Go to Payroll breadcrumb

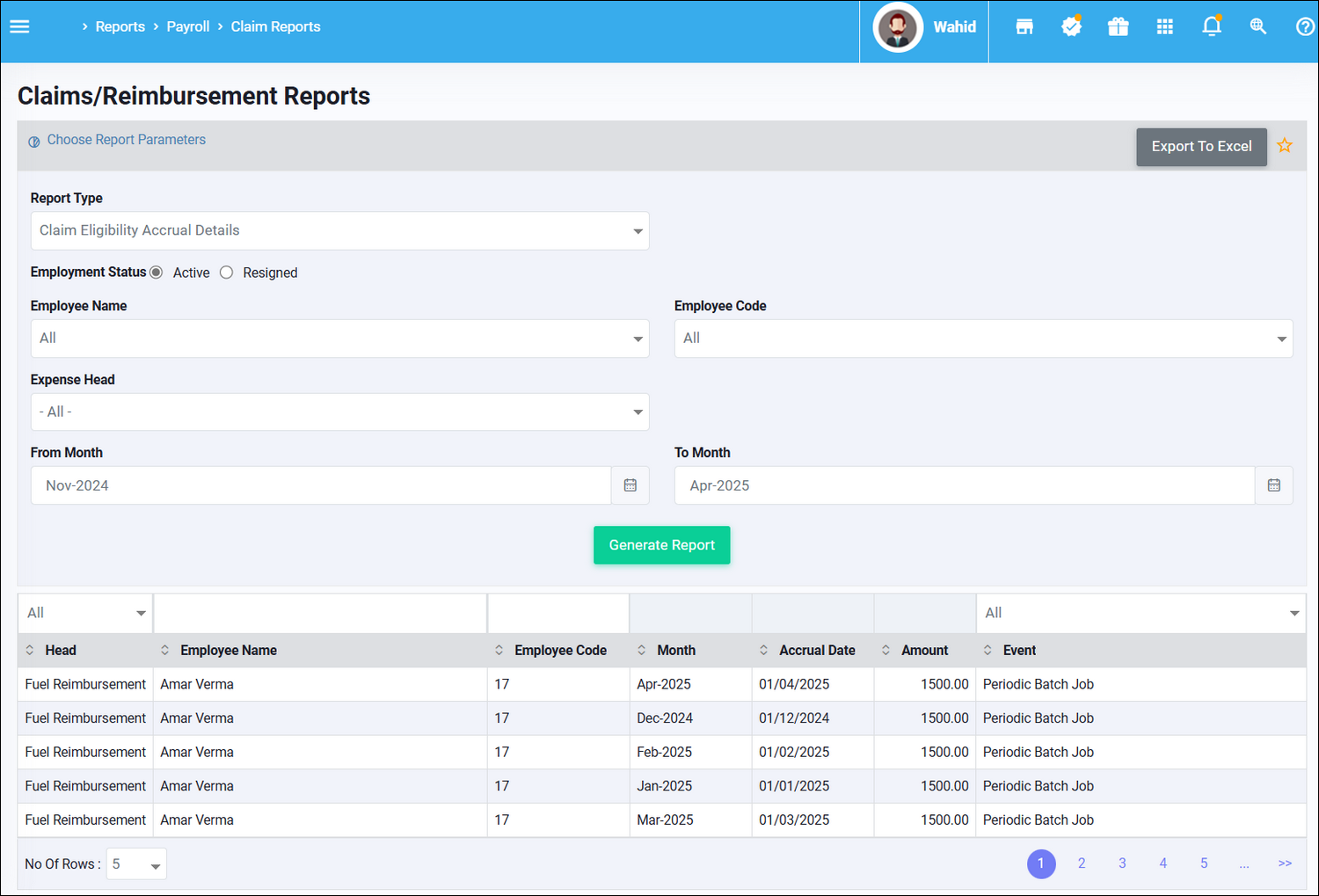tap(188, 26)
